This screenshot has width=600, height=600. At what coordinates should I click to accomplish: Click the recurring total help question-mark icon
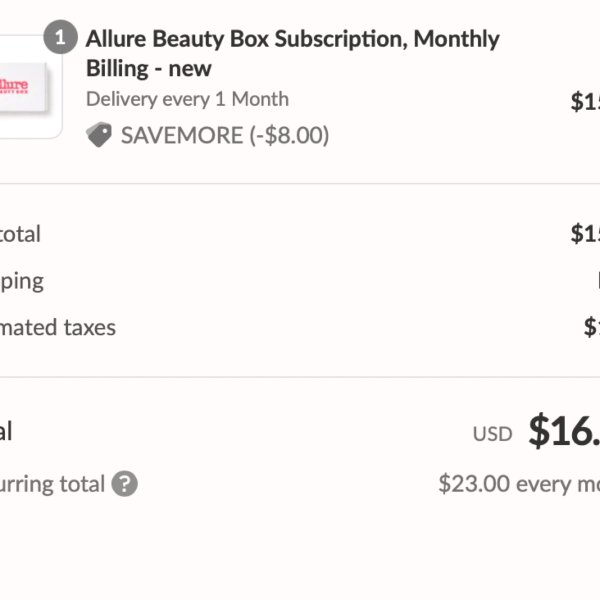point(124,484)
